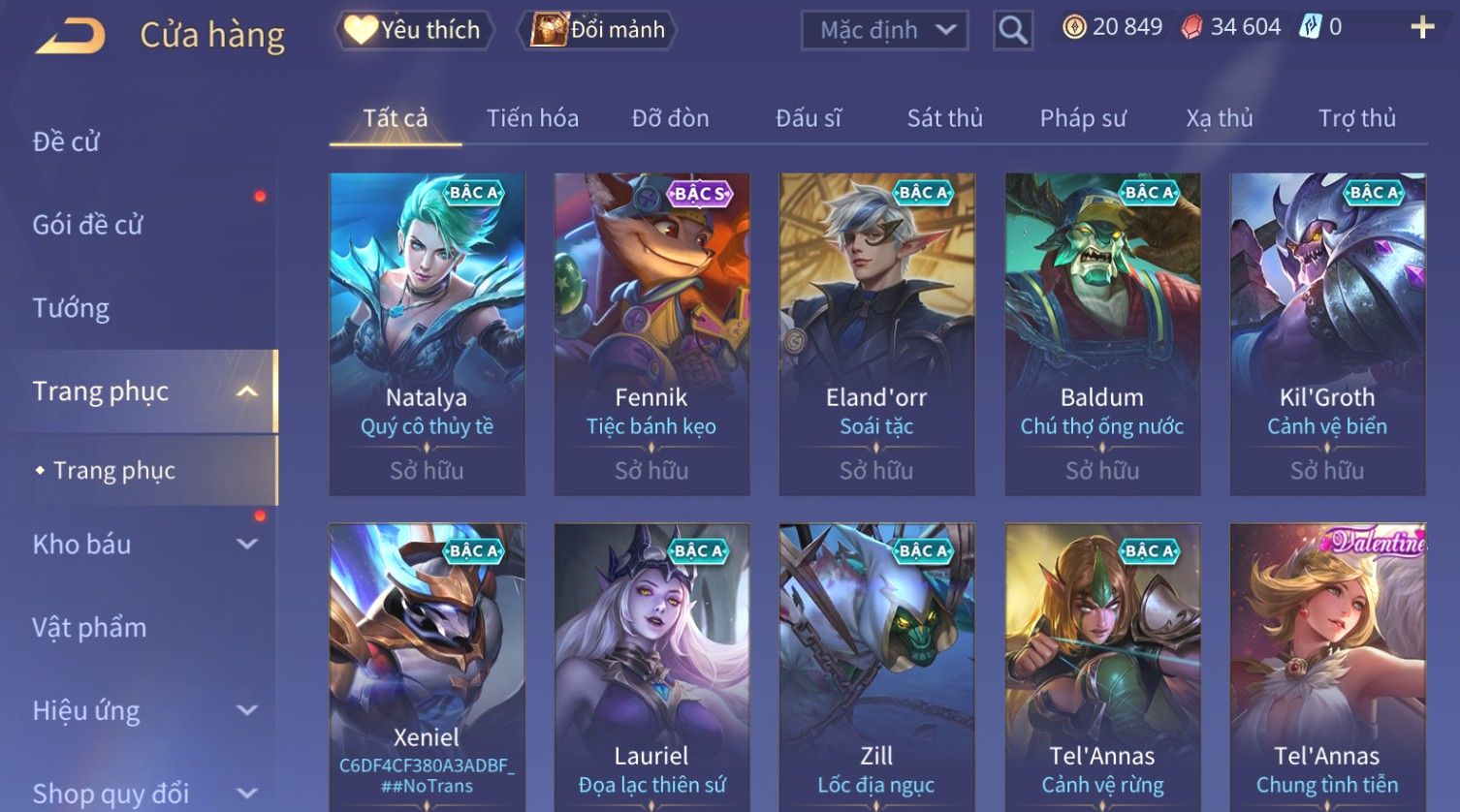The image size is (1460, 812).
Task: Select the Natalya Quý cô thủy tề skin
Action: pyautogui.click(x=427, y=334)
